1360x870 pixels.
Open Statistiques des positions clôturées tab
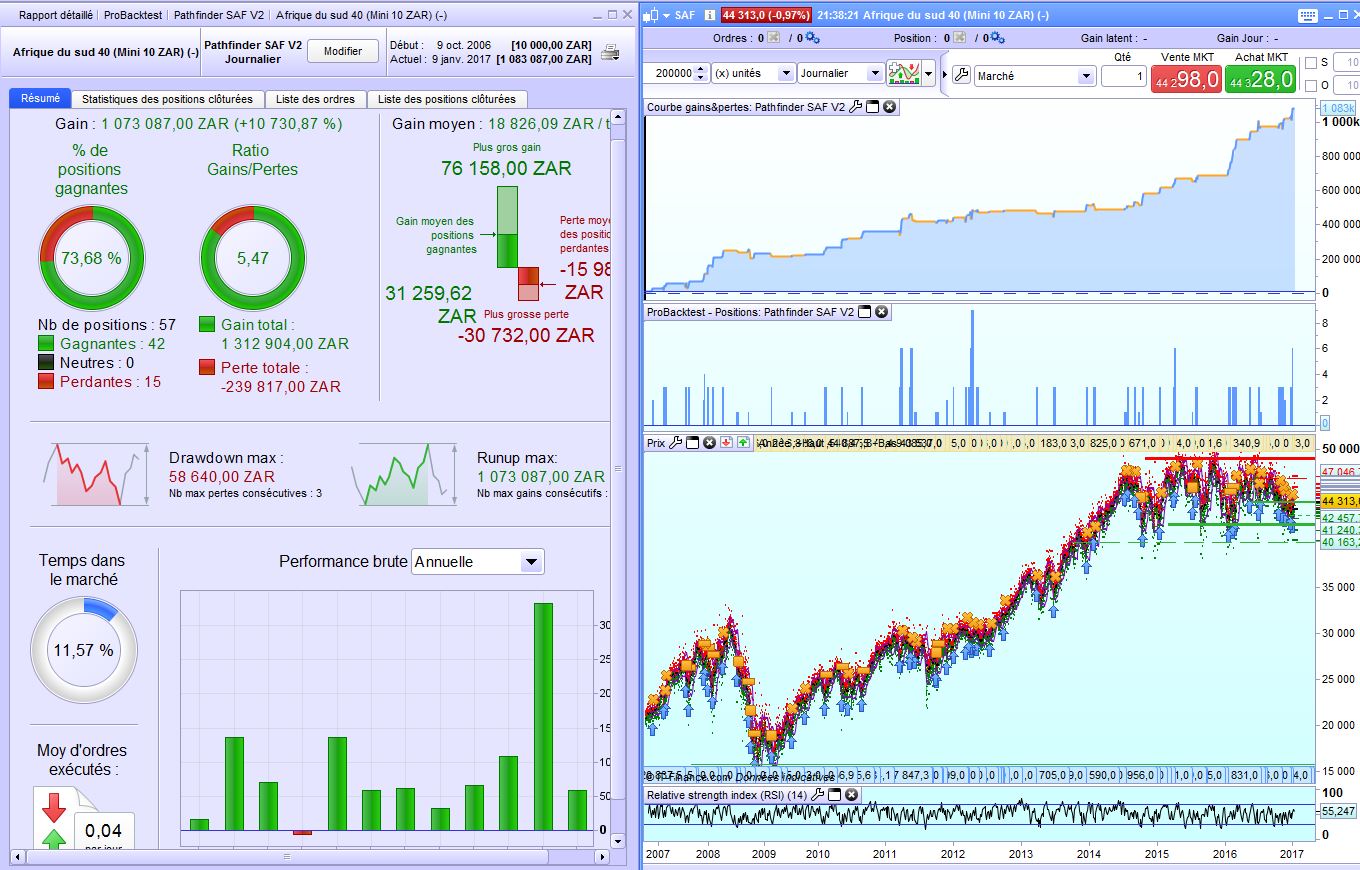(167, 99)
